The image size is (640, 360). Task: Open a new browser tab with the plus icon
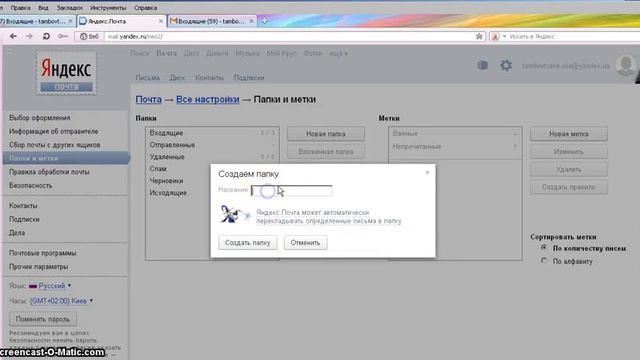pyautogui.click(x=264, y=21)
